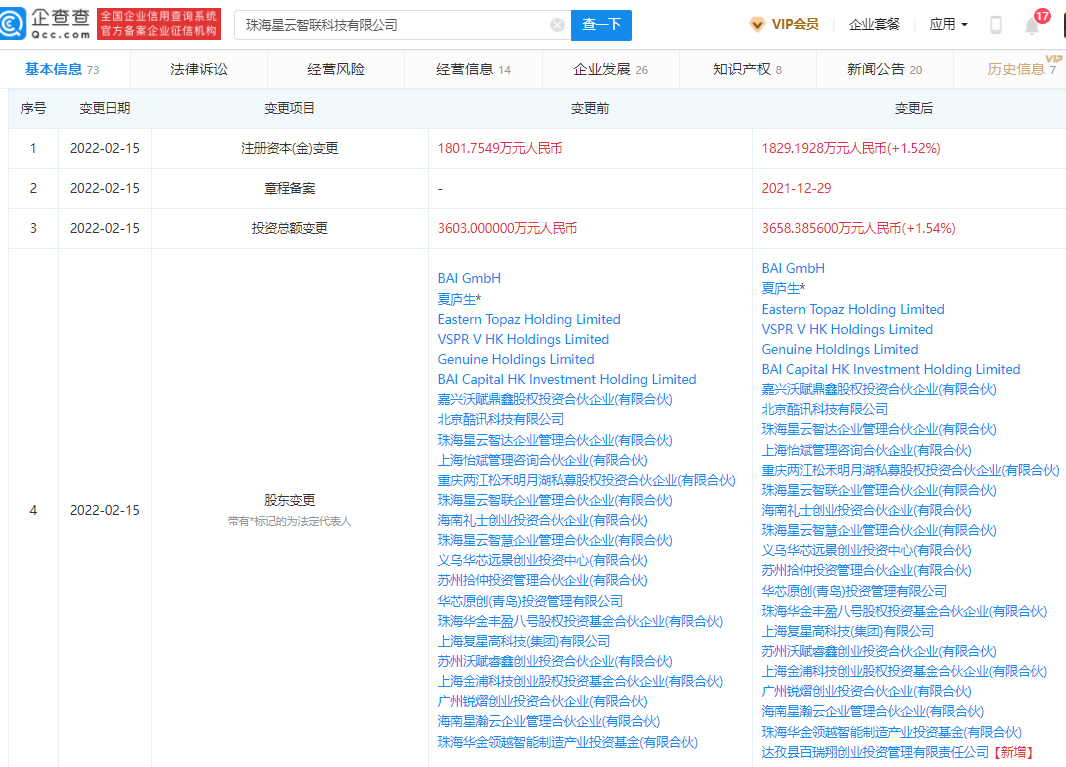Open BAI GmbH link in 变更后 column

coord(793,269)
